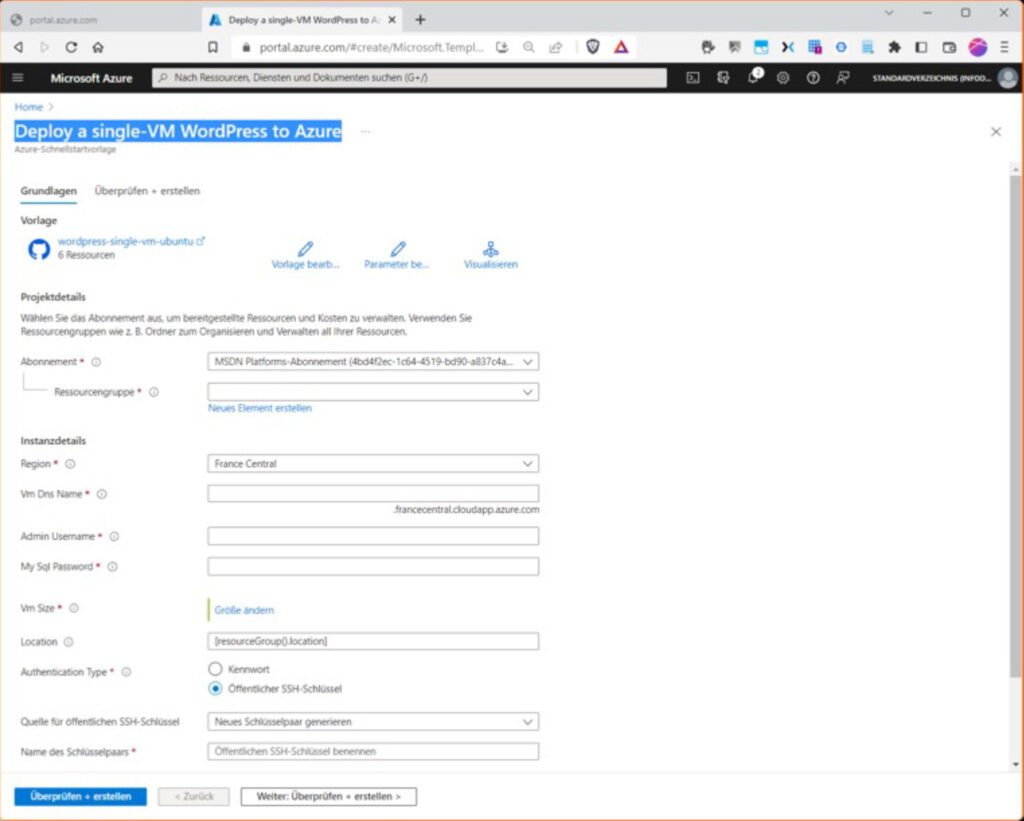Go to Home breadcrumb
This screenshot has width=1024, height=821.
coord(29,107)
